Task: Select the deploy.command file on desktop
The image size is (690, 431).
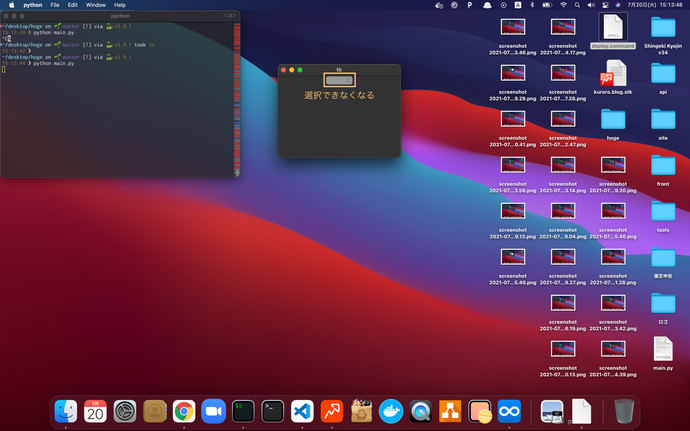Action: click(x=613, y=31)
